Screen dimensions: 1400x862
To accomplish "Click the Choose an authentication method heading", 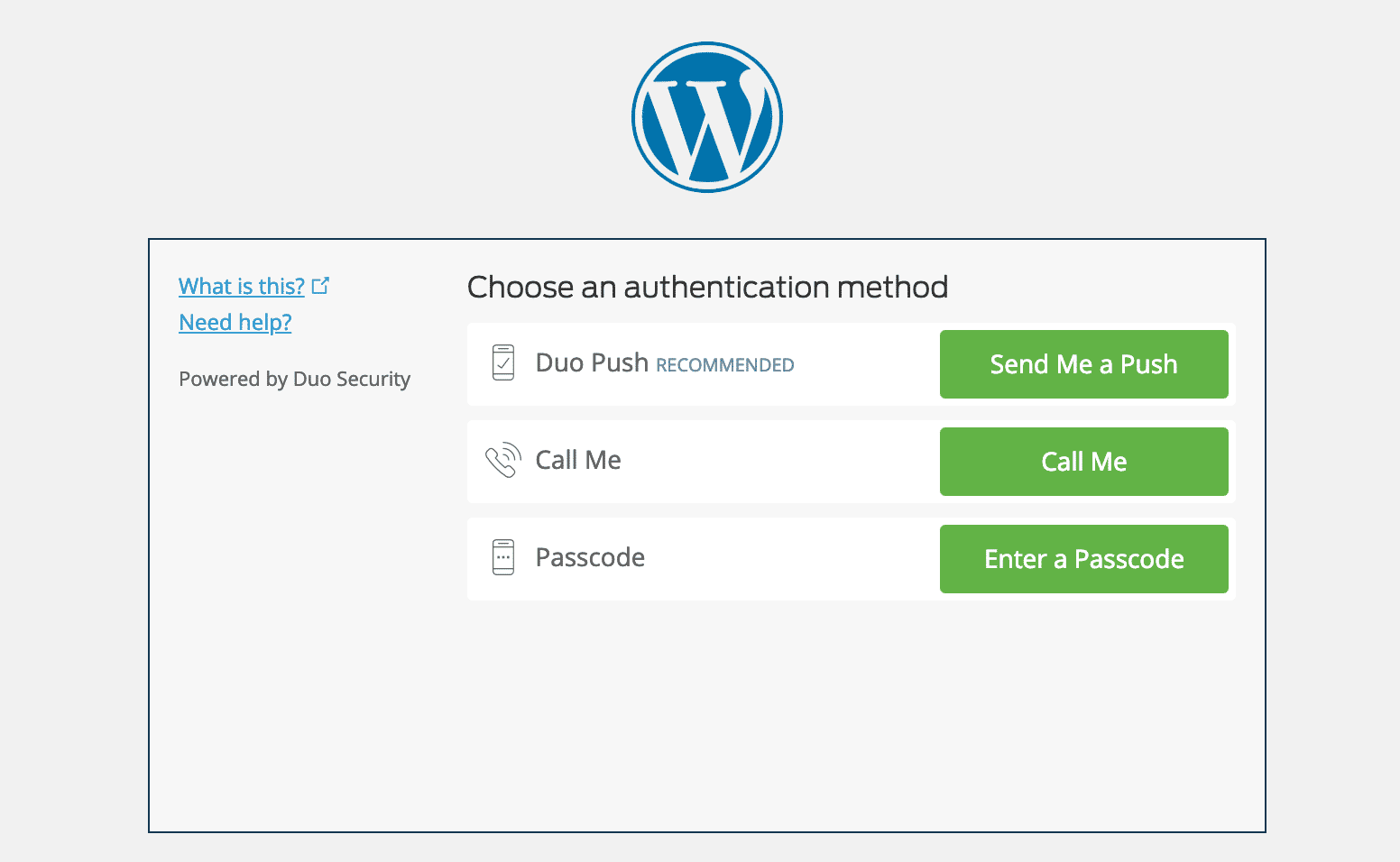I will point(707,287).
